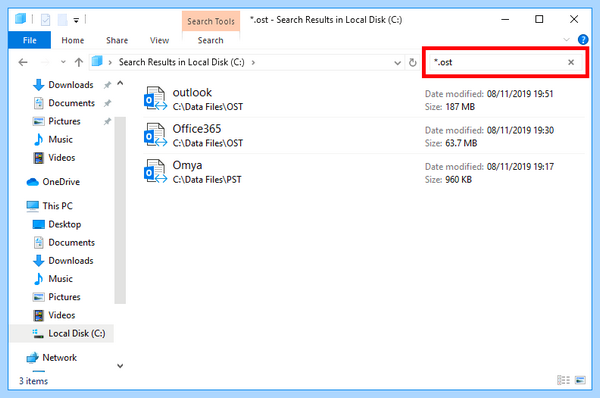Click the address bar location icon
Viewport: 600px width, 398px height.
coord(97,61)
